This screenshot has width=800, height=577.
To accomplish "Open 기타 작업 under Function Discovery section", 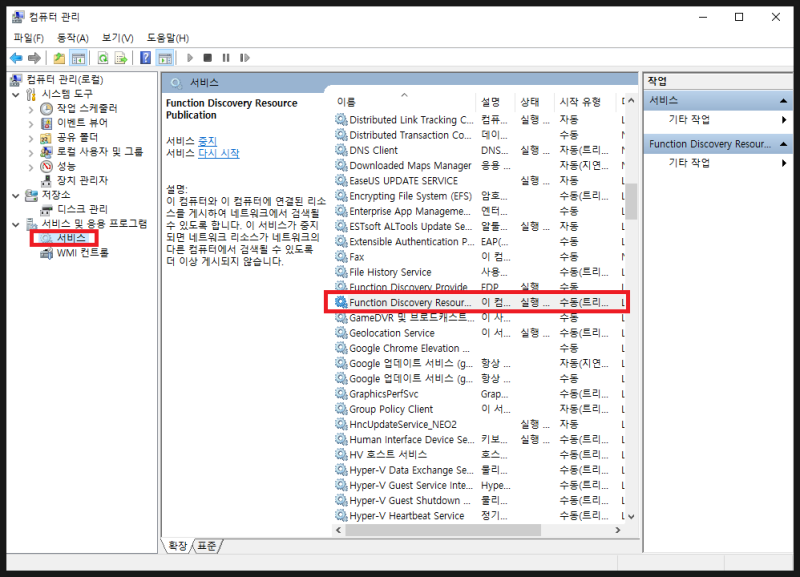I will [689, 163].
